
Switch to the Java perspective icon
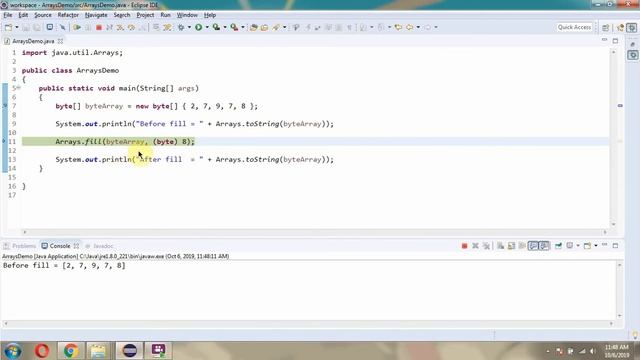pos(620,27)
